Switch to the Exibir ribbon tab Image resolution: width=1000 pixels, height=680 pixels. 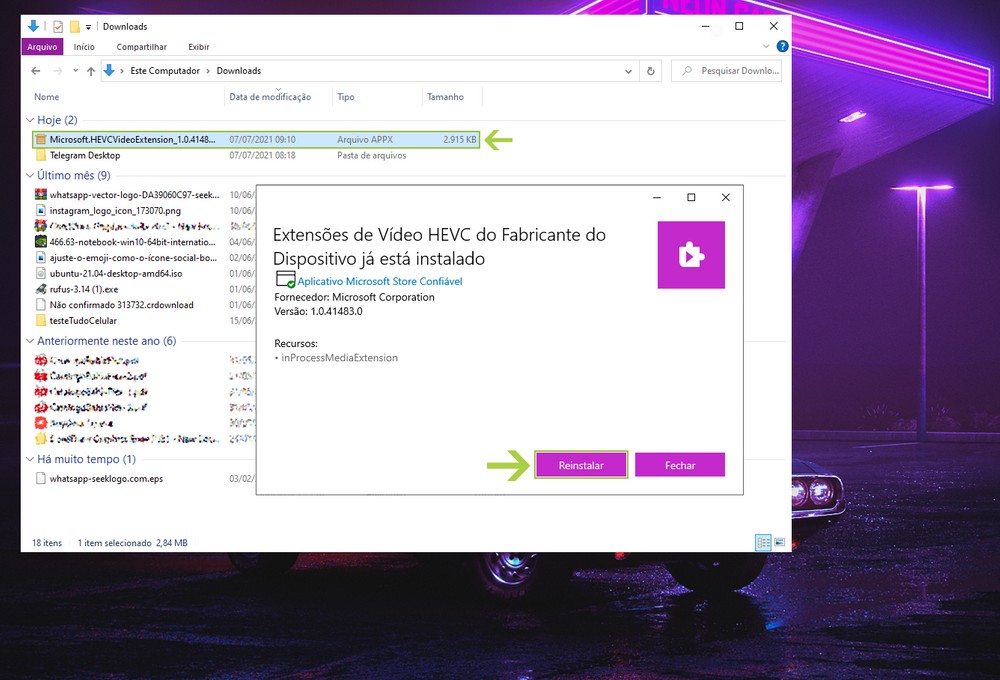[199, 46]
